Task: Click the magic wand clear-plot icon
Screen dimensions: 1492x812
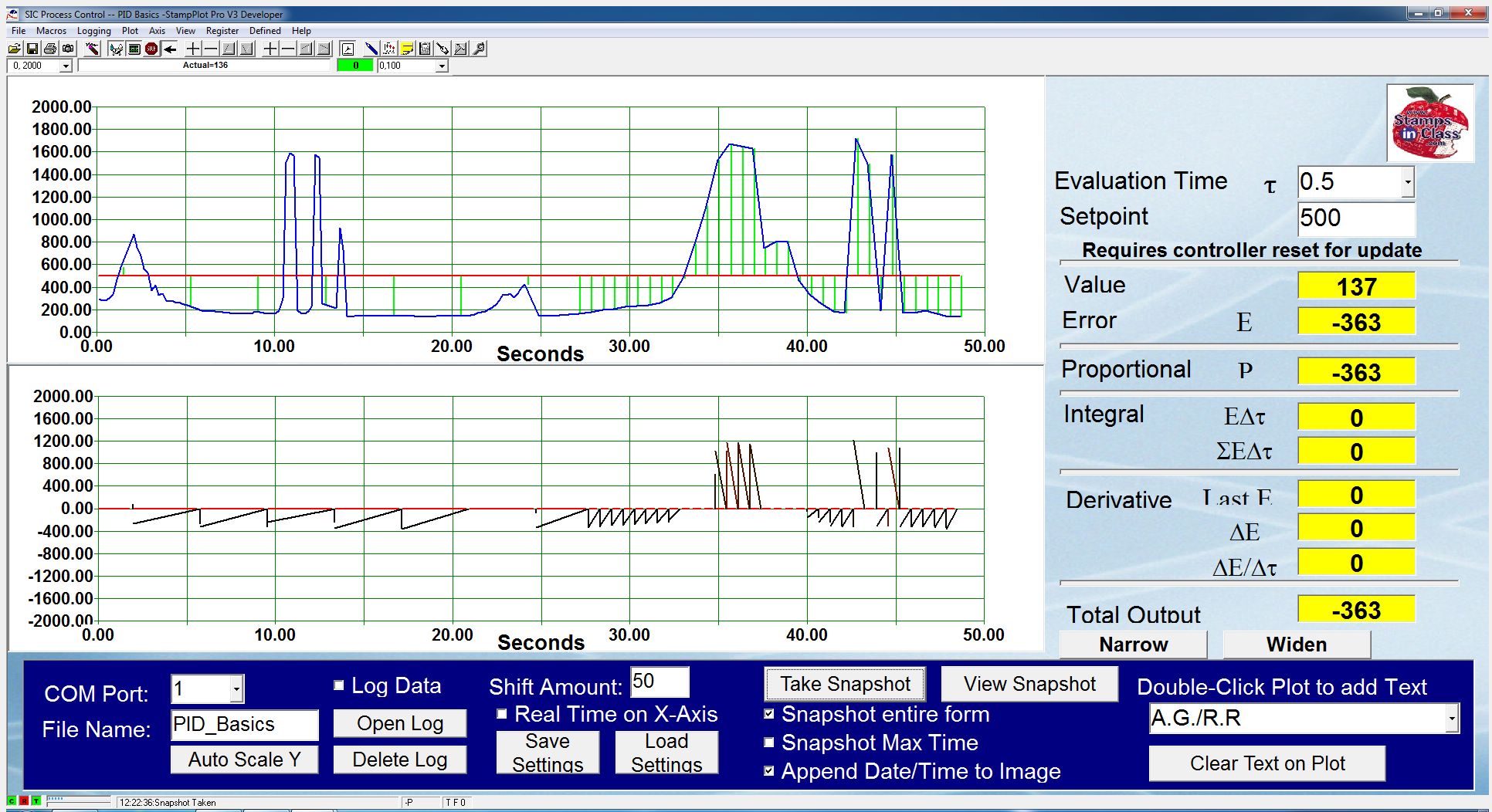Action: point(92,49)
